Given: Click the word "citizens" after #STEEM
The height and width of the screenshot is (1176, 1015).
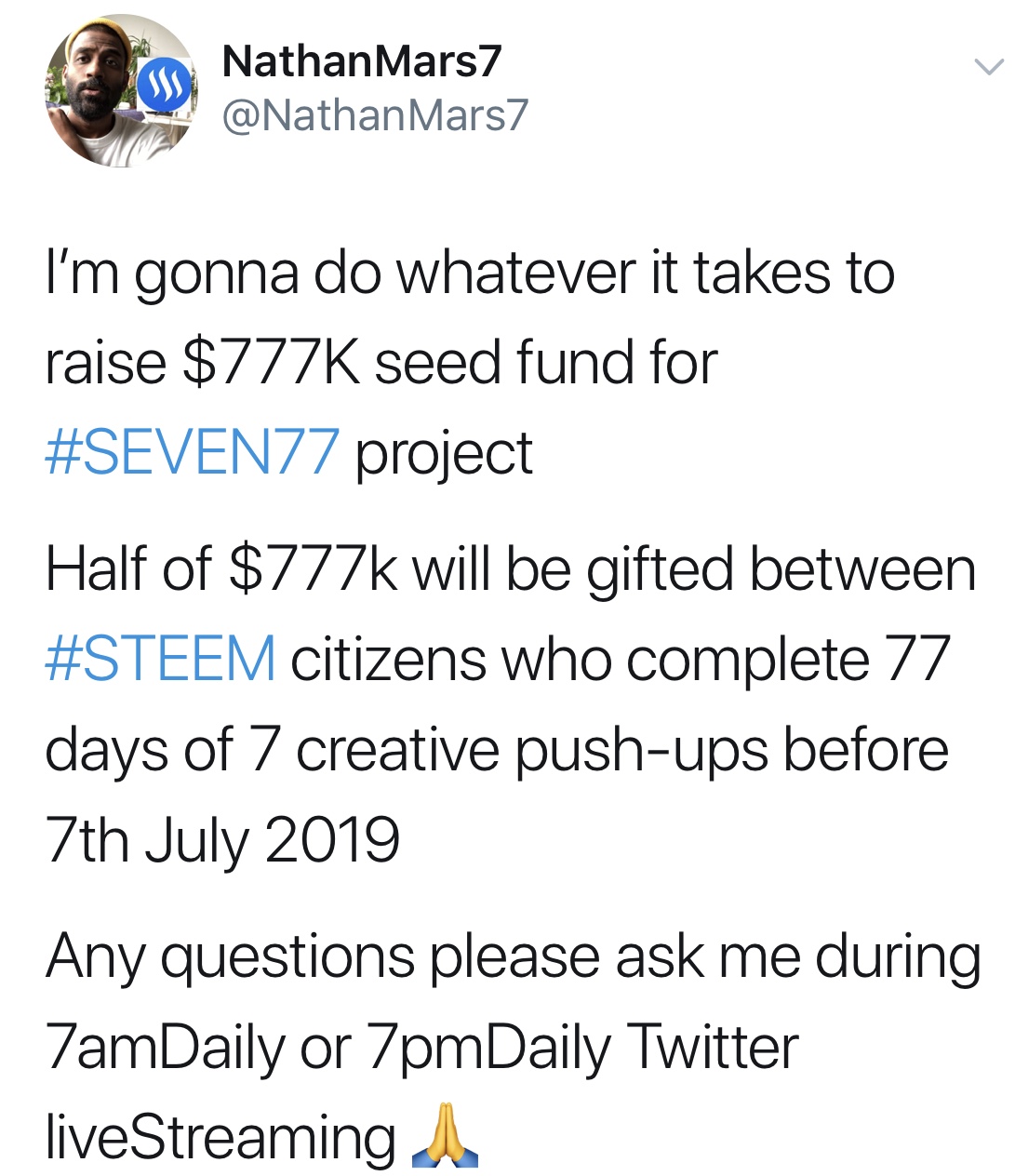Looking at the screenshot, I should click(x=387, y=659).
